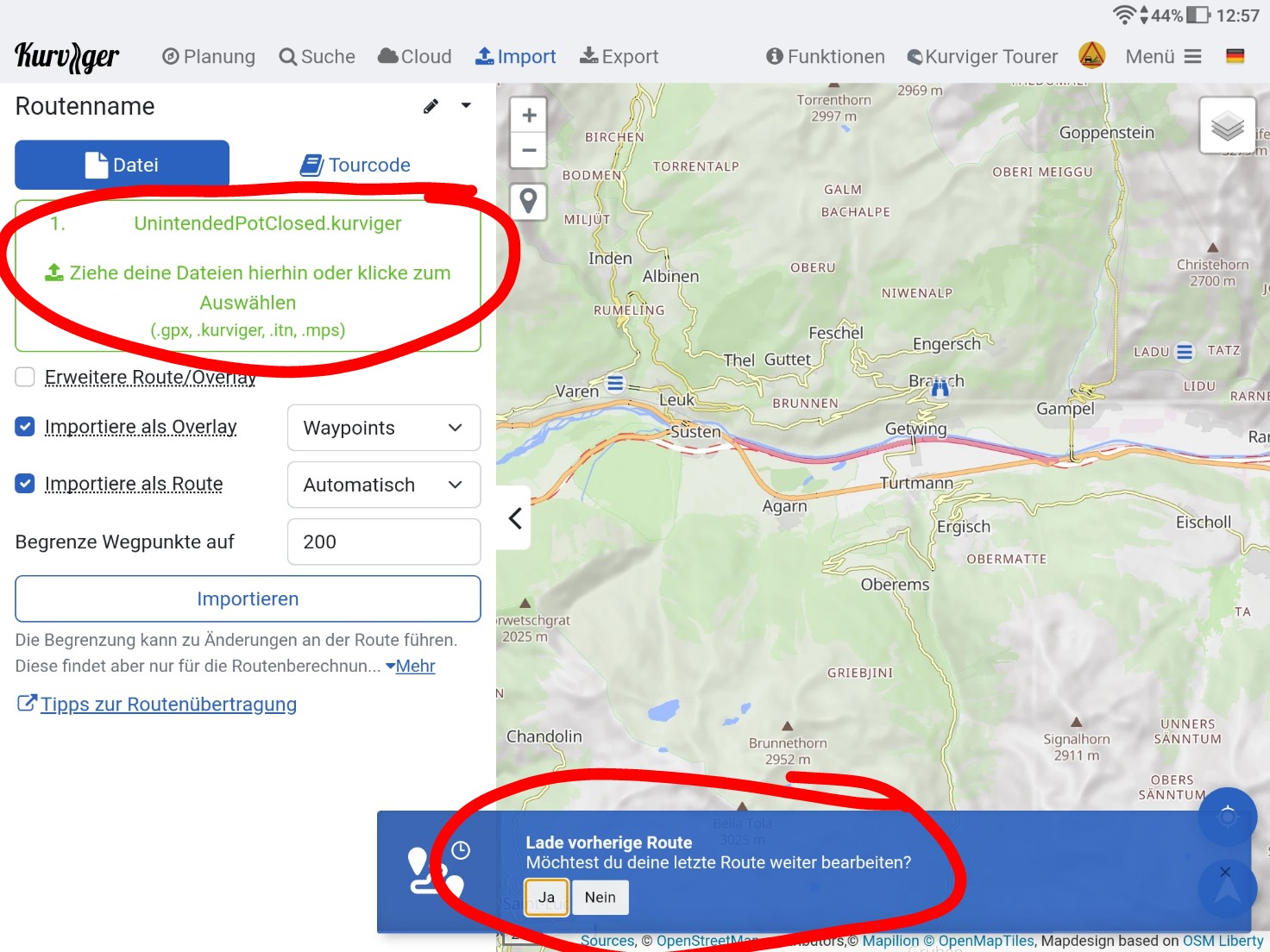The height and width of the screenshot is (952, 1270).
Task: Open the Export menu
Action: 619,57
